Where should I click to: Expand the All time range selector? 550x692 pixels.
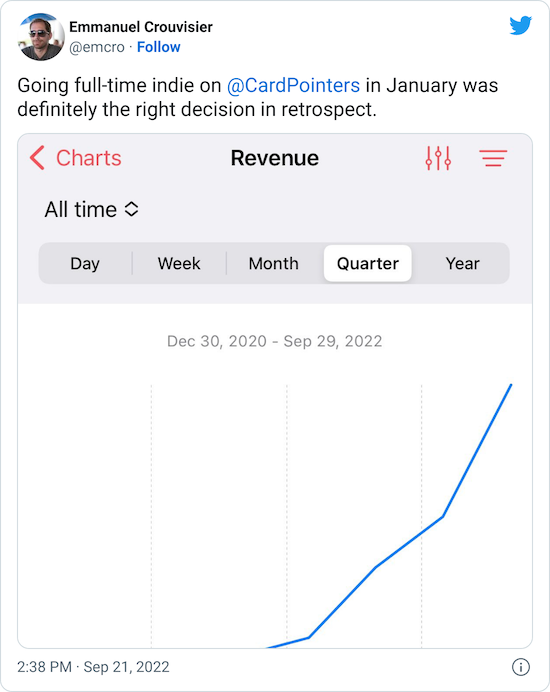pos(91,209)
